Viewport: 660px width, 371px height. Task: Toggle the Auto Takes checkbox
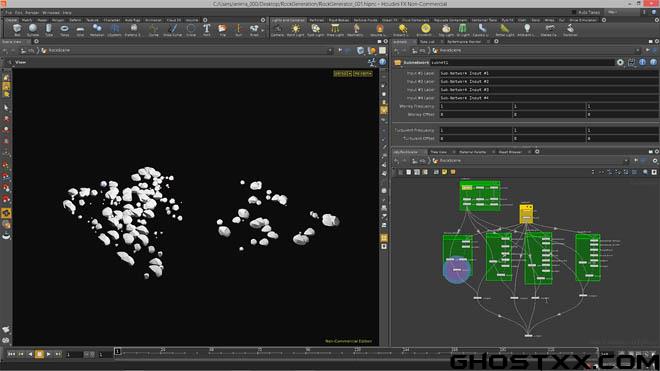pos(574,12)
